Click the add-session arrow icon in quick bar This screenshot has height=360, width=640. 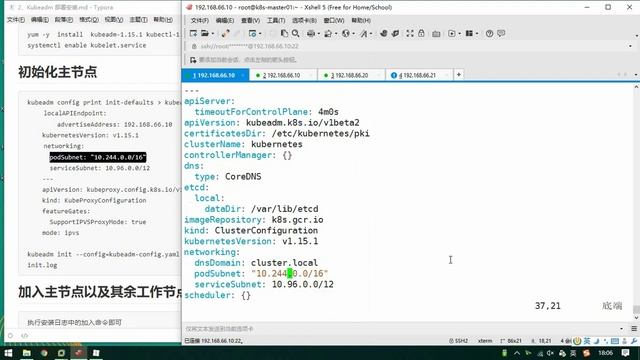193,60
